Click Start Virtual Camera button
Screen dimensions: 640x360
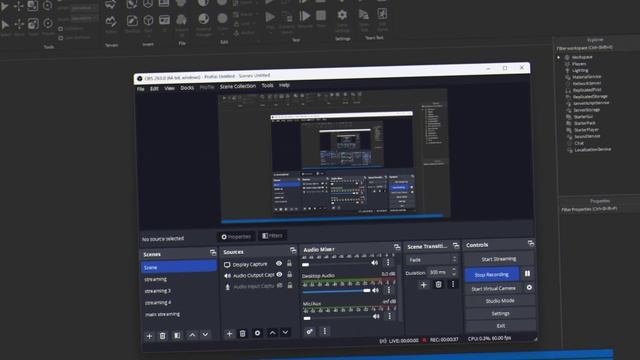(493, 288)
